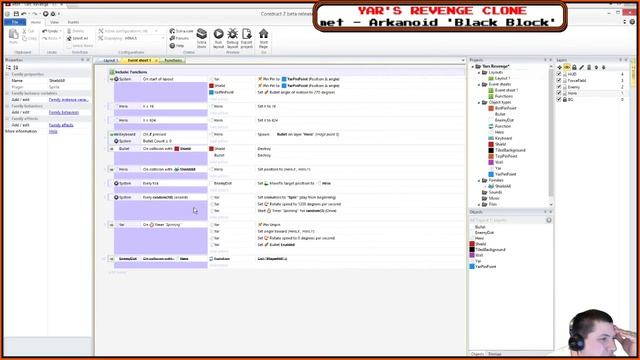Click the move layer up arrow icon
Viewport: 640px width, 360px height.
[x=596, y=67]
